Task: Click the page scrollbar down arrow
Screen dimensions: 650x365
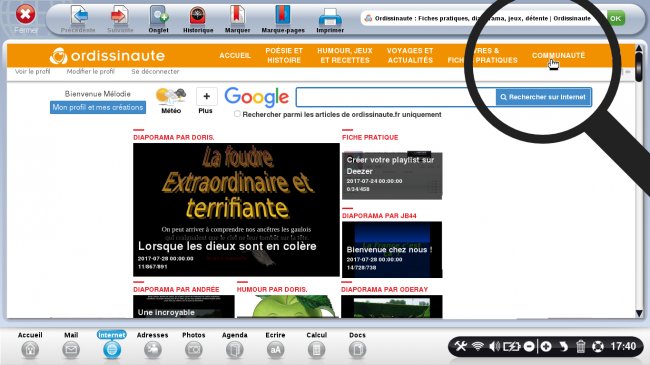Action: (639, 313)
